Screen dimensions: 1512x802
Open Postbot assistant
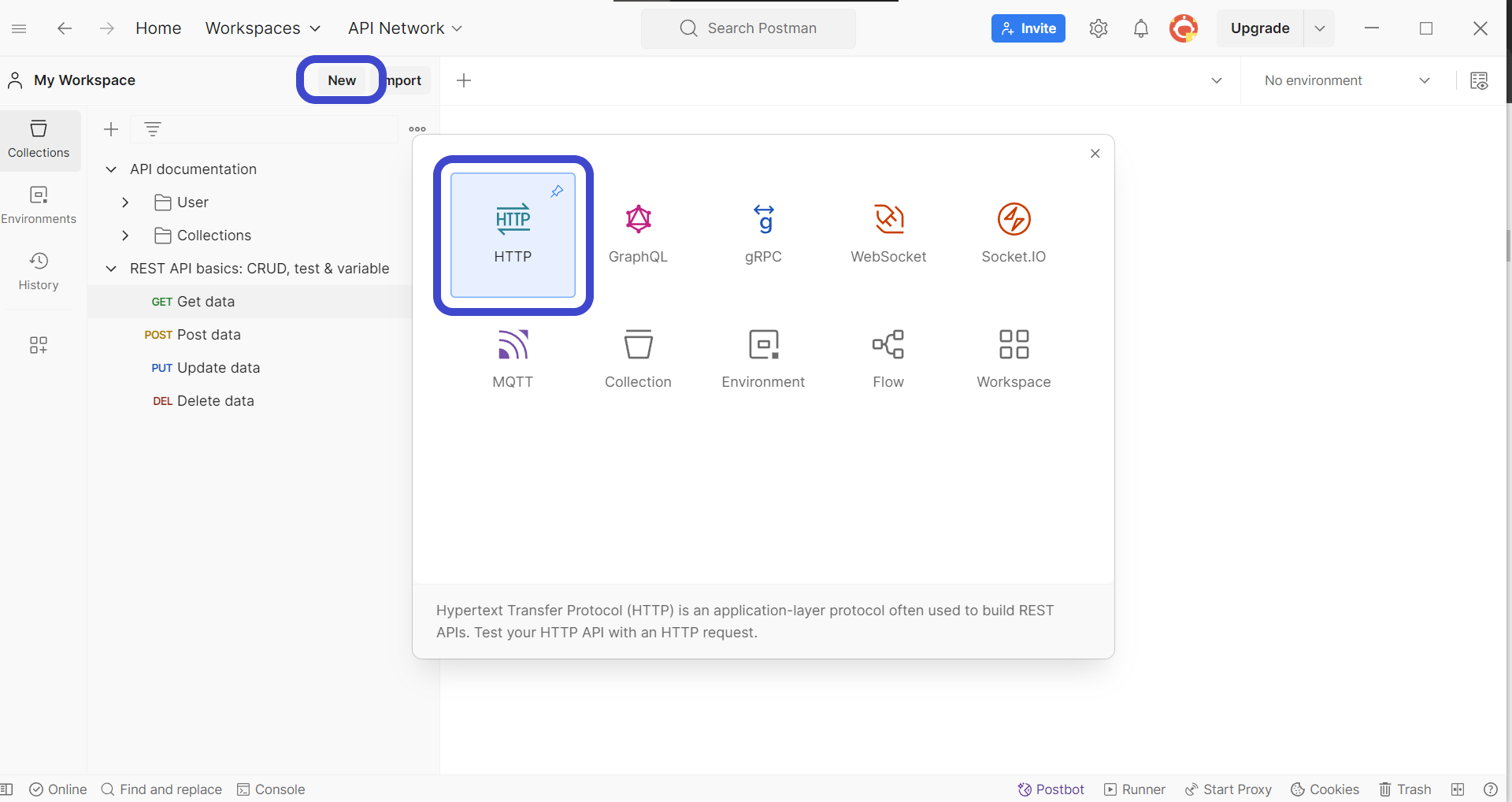pyautogui.click(x=1051, y=789)
